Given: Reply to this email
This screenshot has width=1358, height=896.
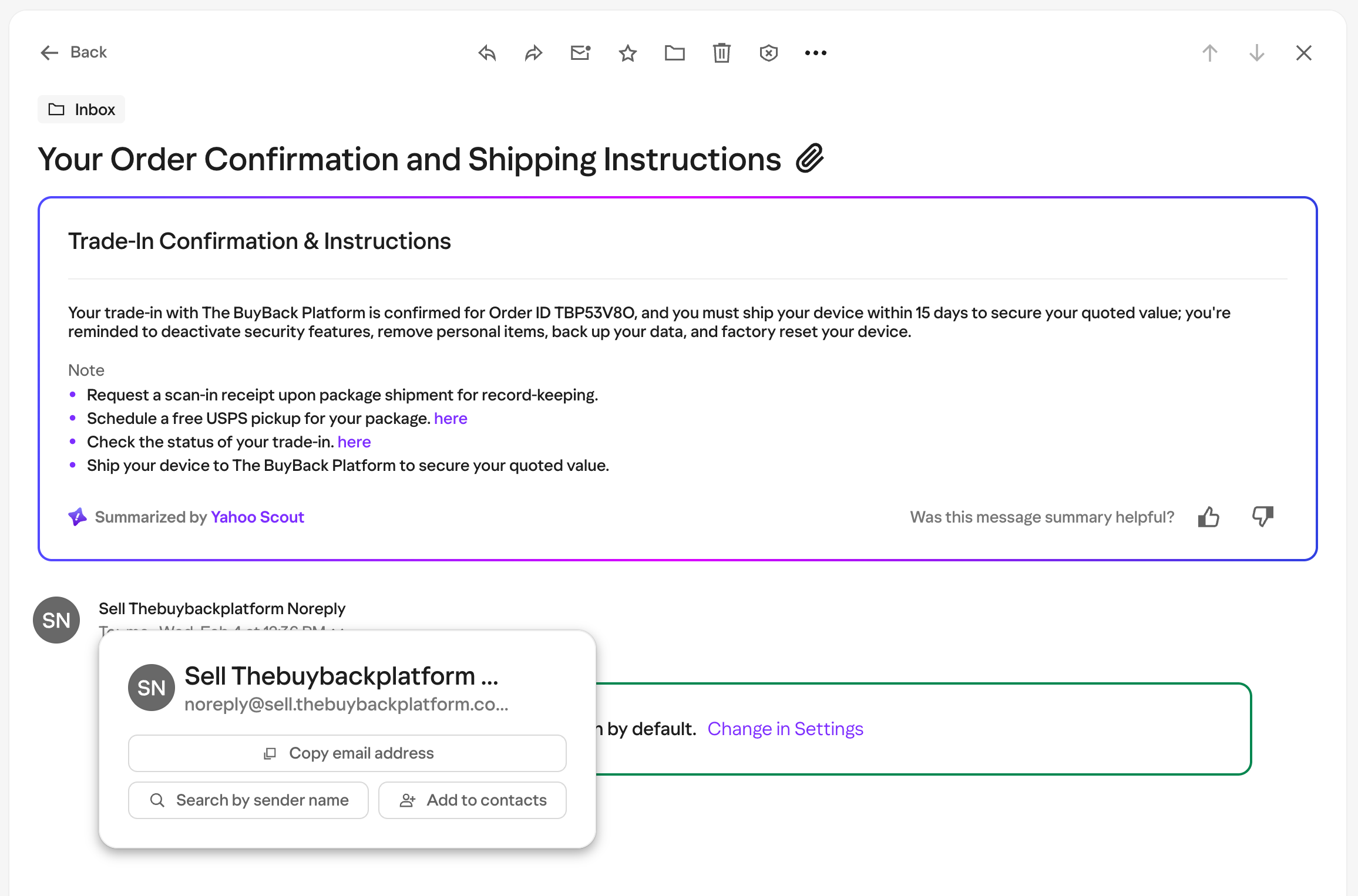Looking at the screenshot, I should (487, 53).
